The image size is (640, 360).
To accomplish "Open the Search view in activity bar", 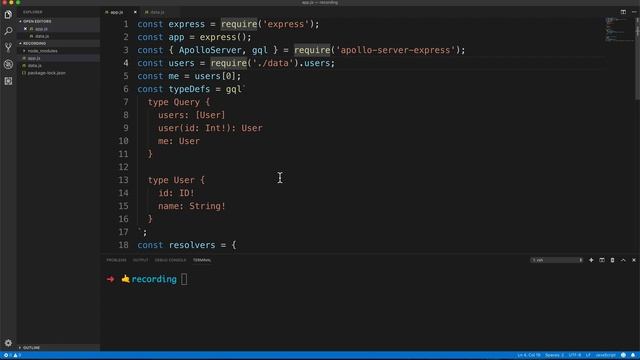I will [x=8, y=31].
